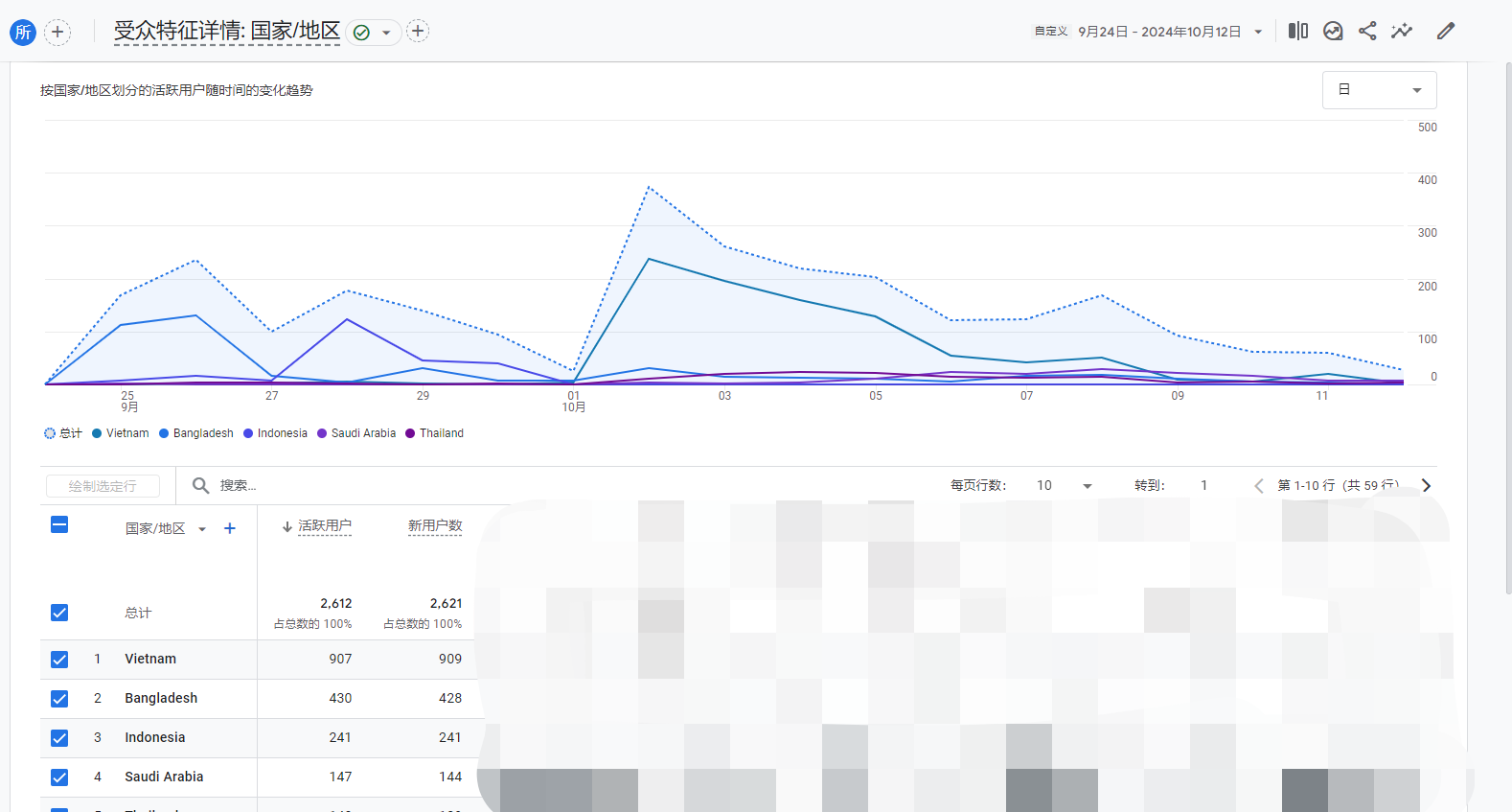
Task: Click Vietnam active users value 907
Action: coord(340,659)
